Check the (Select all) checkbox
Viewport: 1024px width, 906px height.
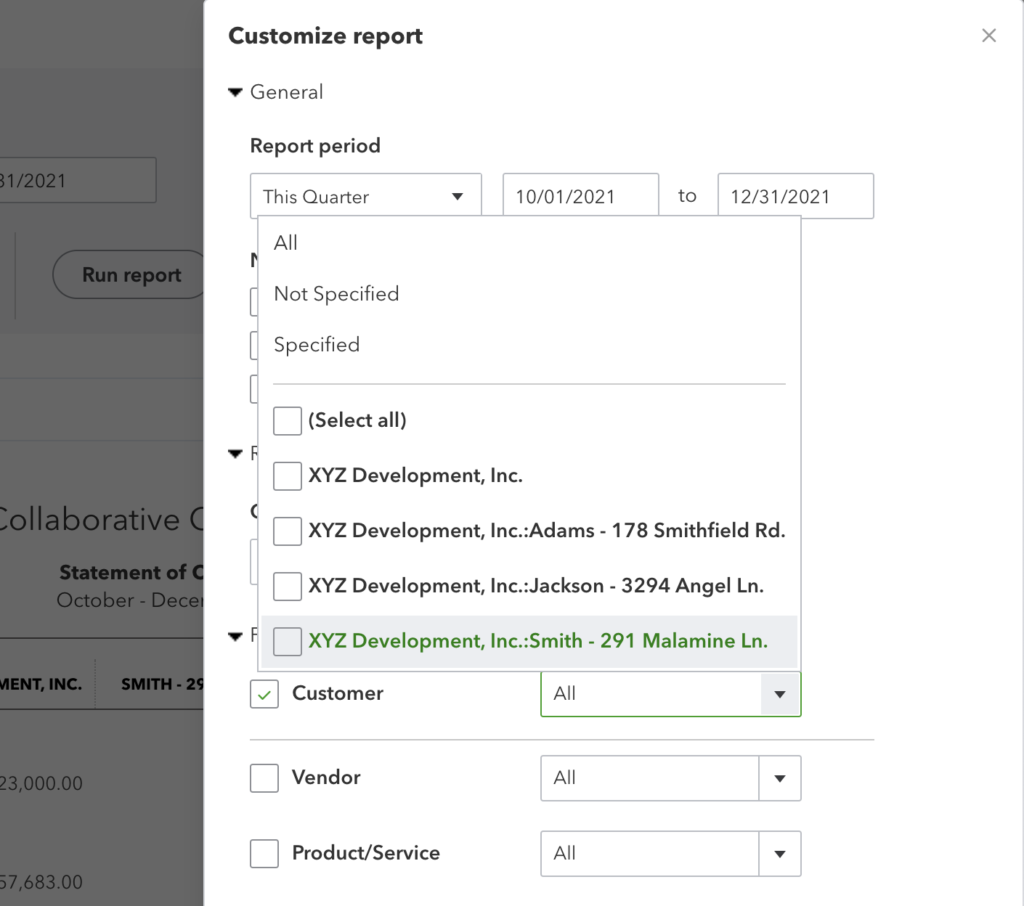pyautogui.click(x=288, y=421)
